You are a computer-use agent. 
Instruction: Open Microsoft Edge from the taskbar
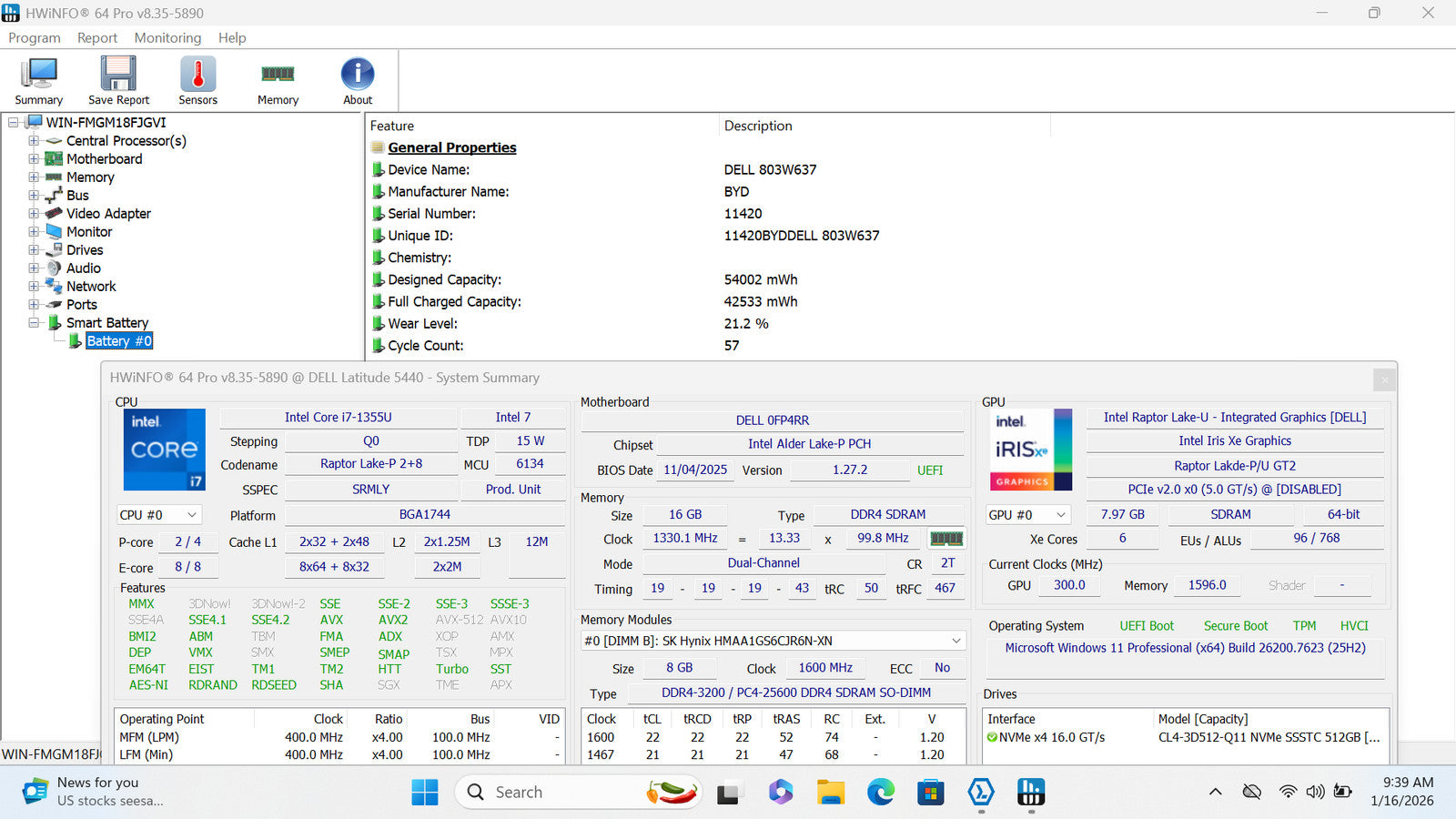[880, 793]
